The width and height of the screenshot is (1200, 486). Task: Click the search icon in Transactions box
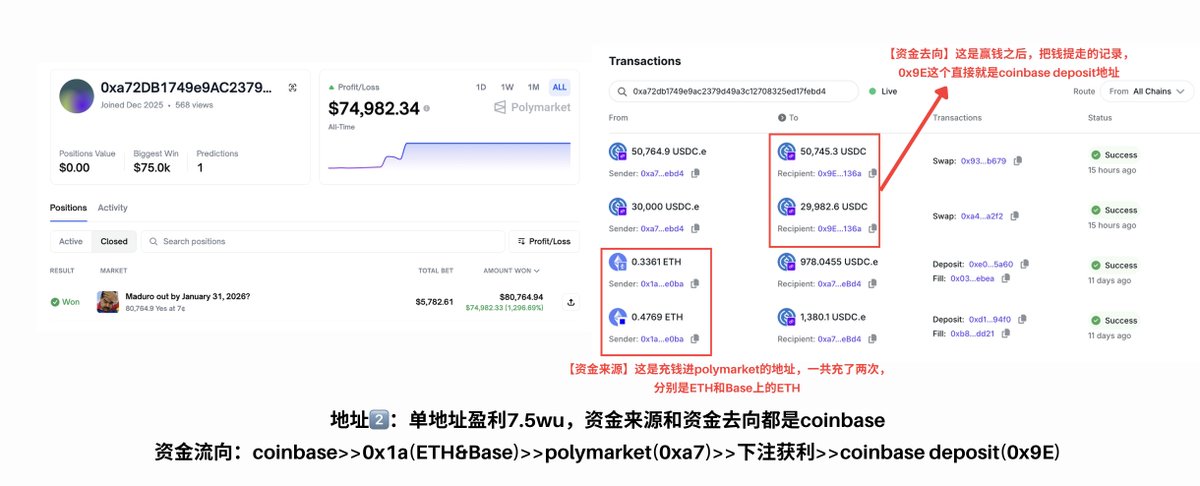click(621, 91)
